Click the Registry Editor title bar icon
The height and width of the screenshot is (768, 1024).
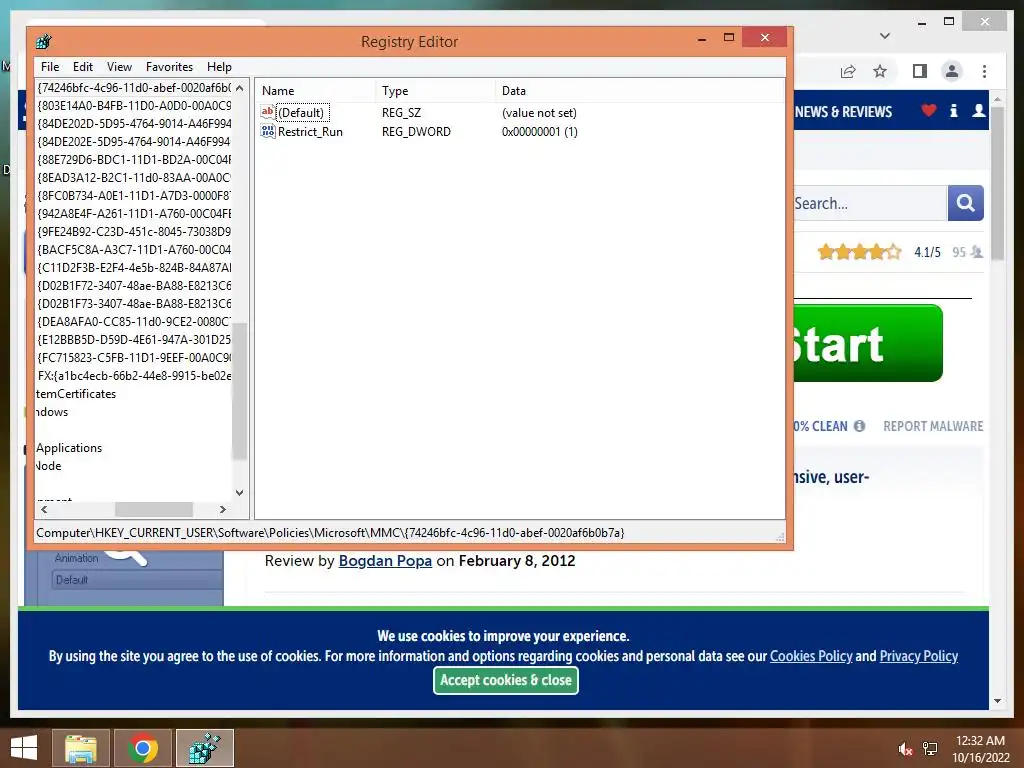click(x=44, y=42)
